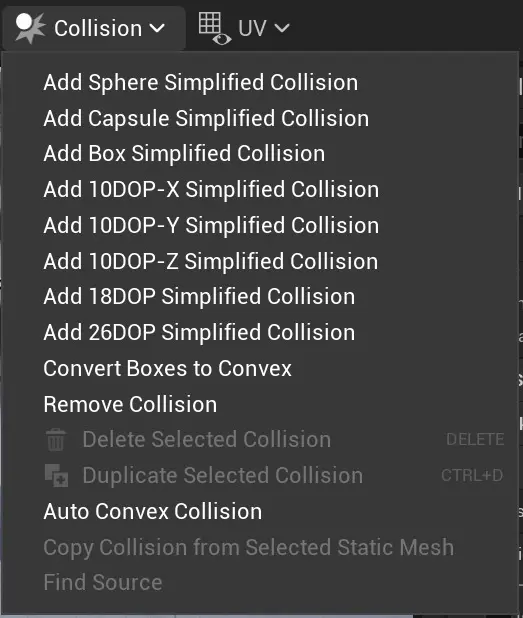Viewport: 523px width, 618px height.
Task: Click the UV grid-with-eye icon
Action: pyautogui.click(x=214, y=28)
